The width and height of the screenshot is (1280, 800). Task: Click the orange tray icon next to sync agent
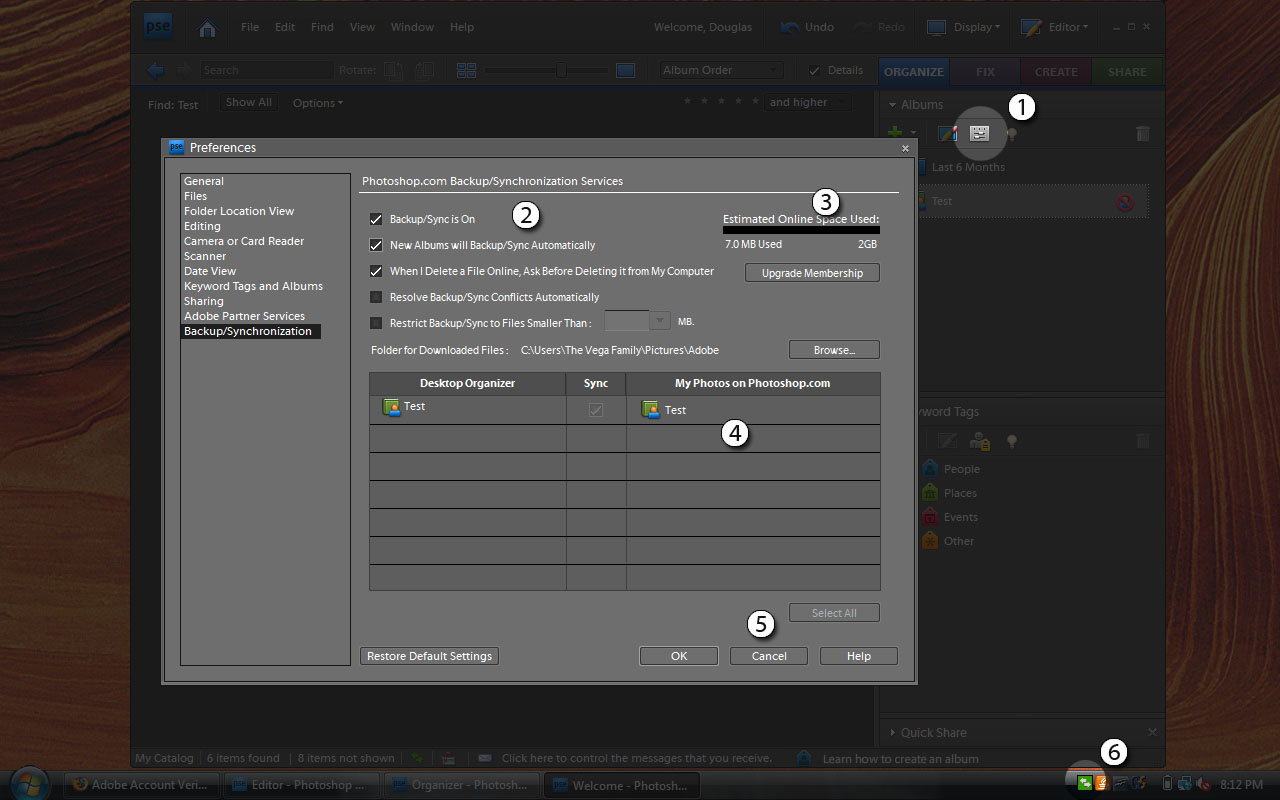(1102, 783)
